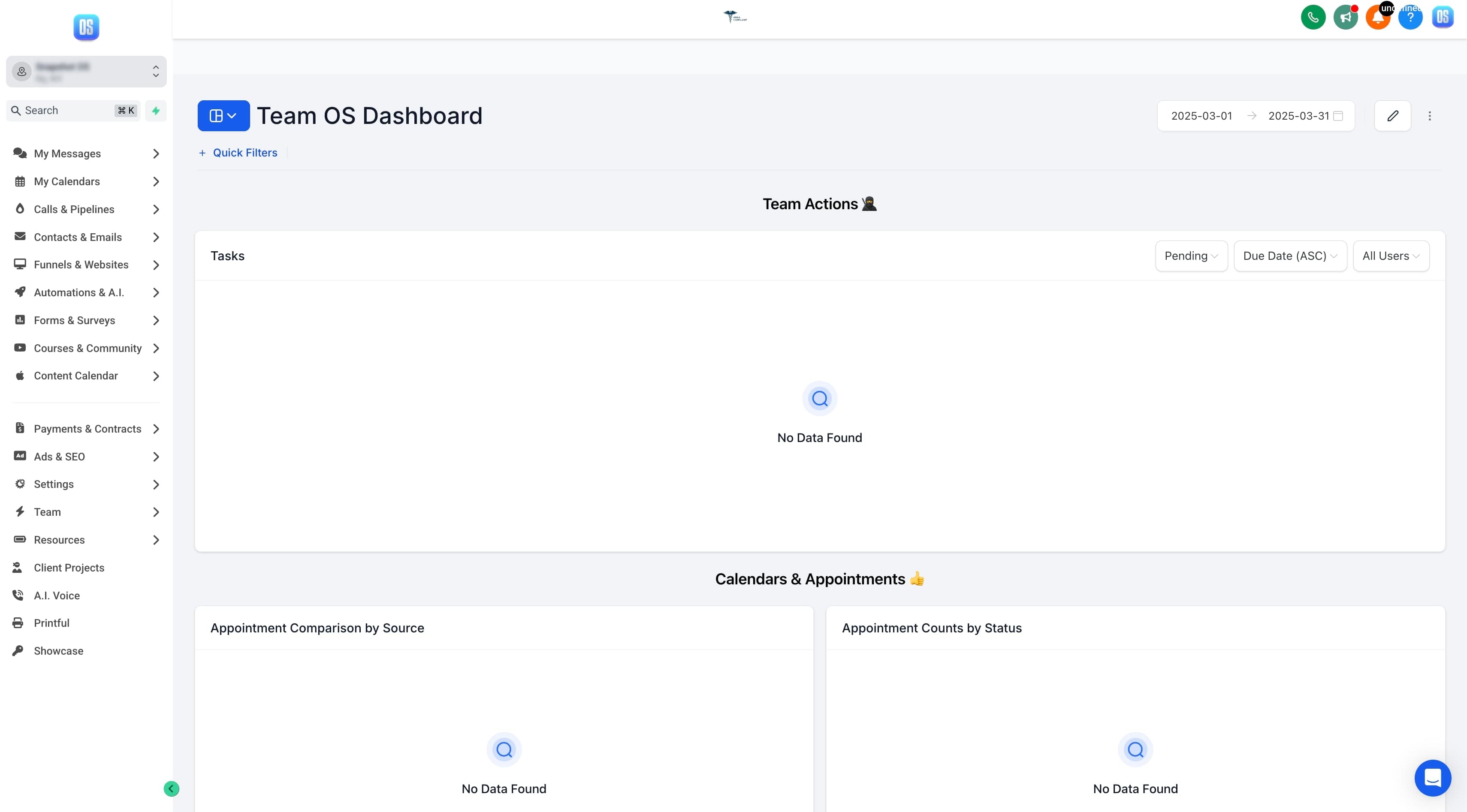Open the three-dot dashboard options menu

[1429, 116]
